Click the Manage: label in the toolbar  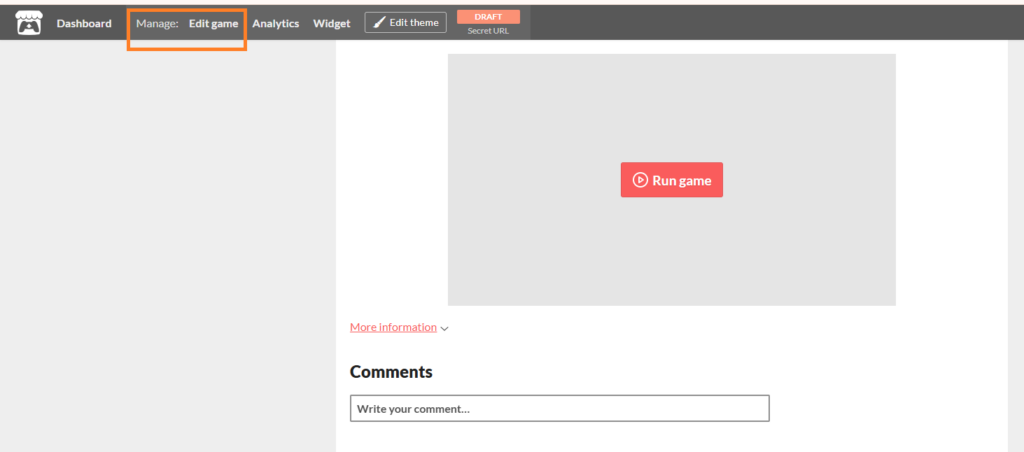(157, 23)
